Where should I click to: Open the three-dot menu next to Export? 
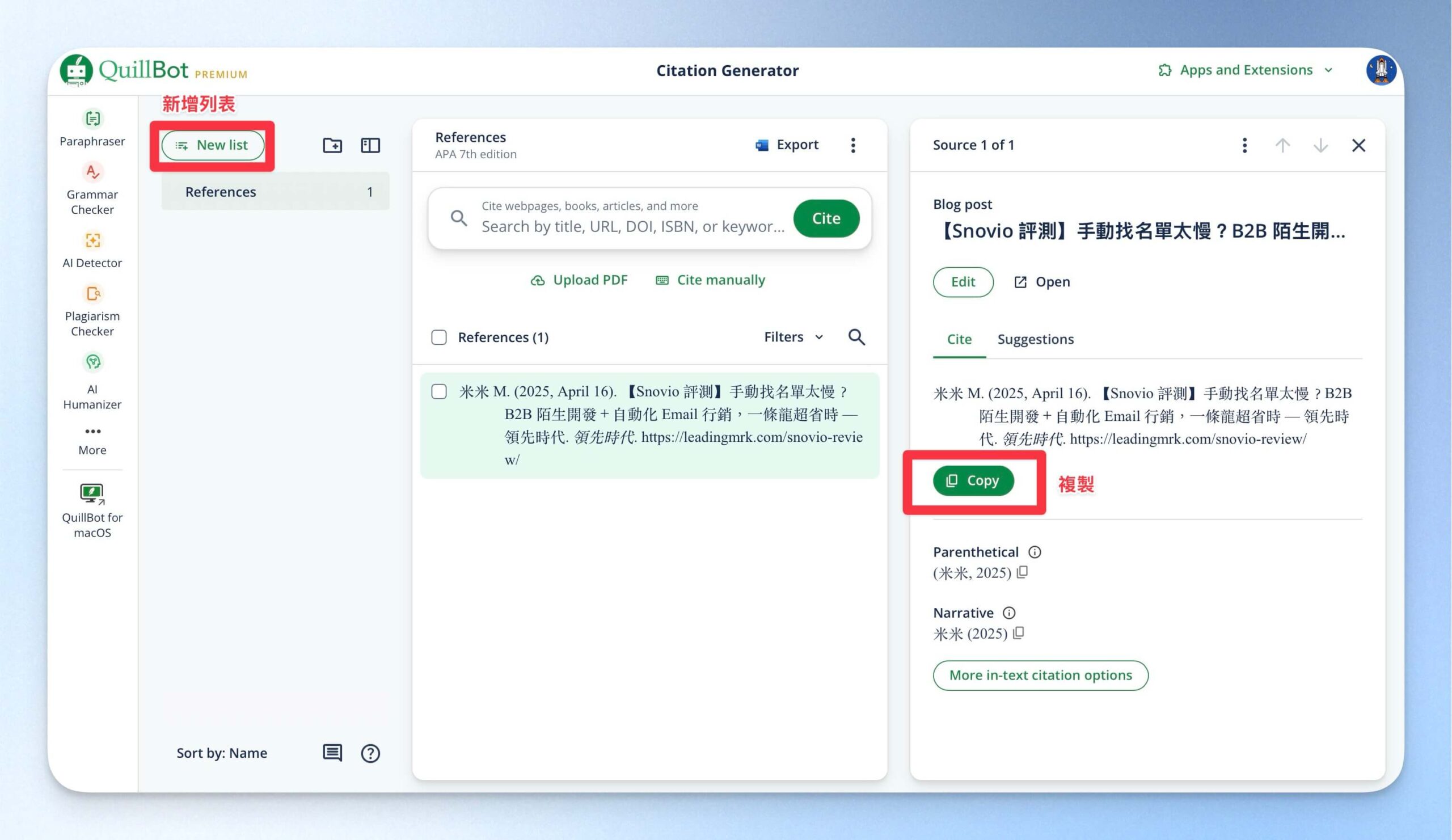(x=854, y=145)
